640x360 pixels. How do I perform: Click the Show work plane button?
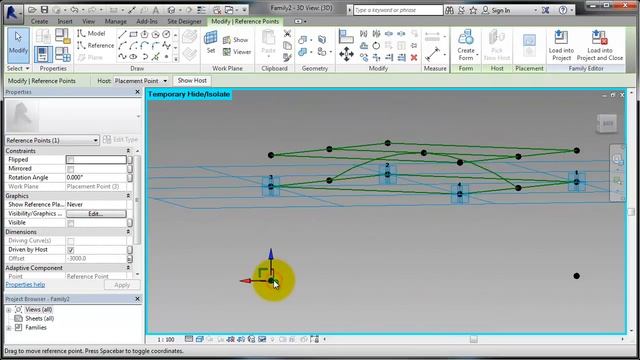[236, 40]
